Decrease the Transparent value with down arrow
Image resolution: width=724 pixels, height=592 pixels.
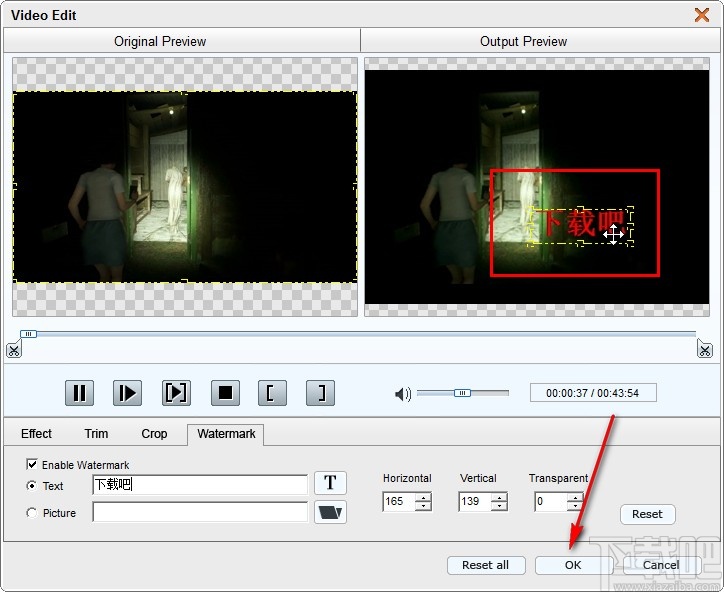(575, 506)
